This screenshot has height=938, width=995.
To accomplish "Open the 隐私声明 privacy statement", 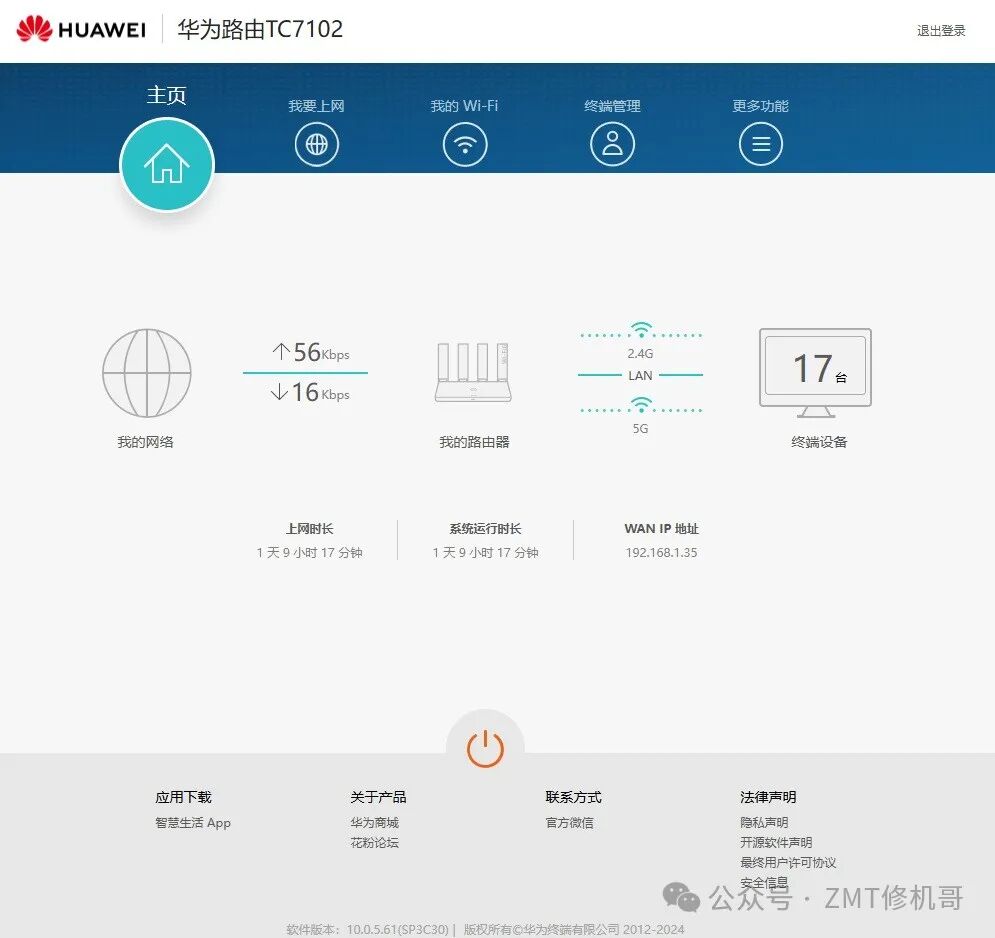I will 766,822.
